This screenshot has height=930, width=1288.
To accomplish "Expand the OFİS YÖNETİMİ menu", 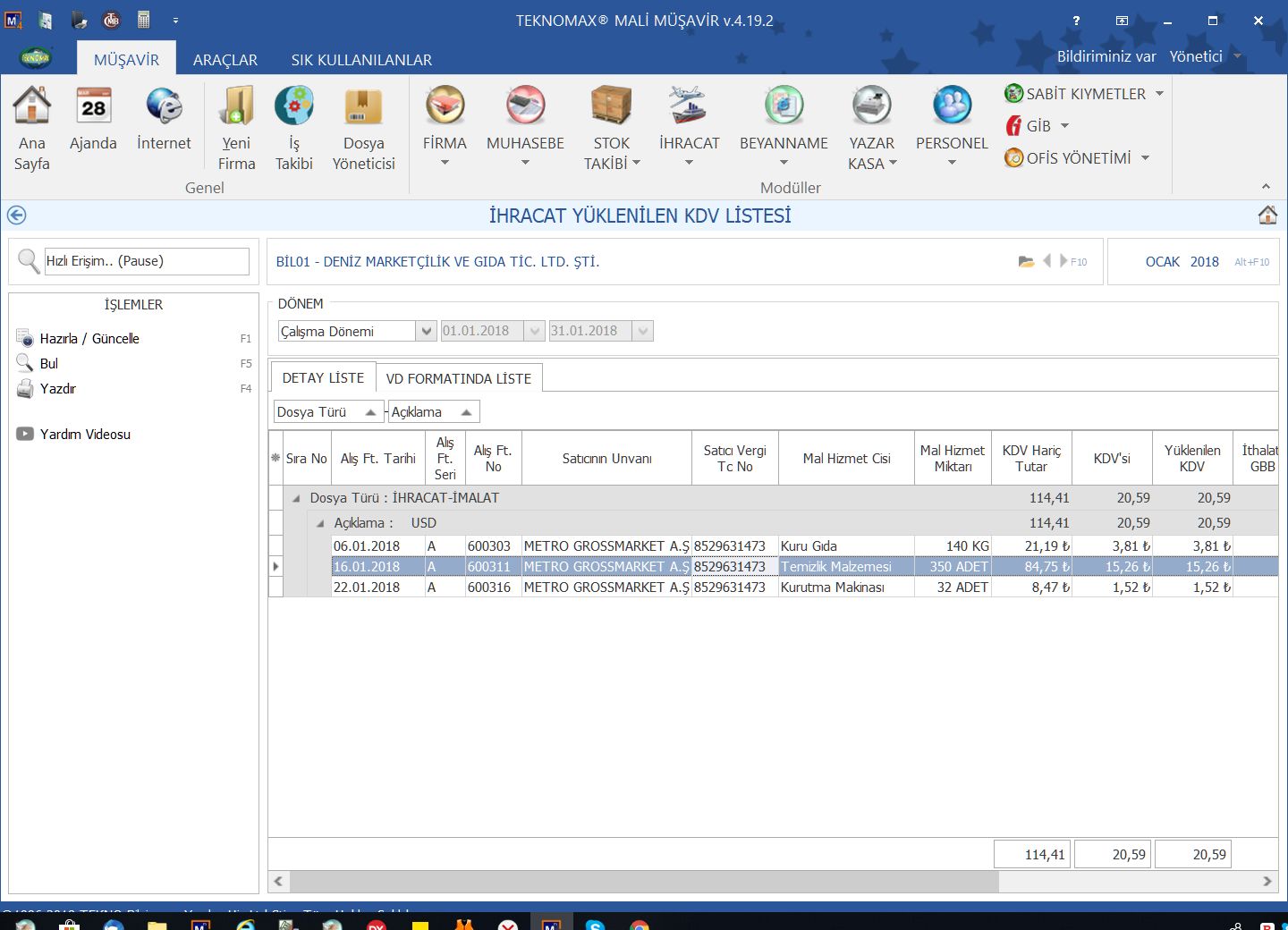I will pos(1145,158).
